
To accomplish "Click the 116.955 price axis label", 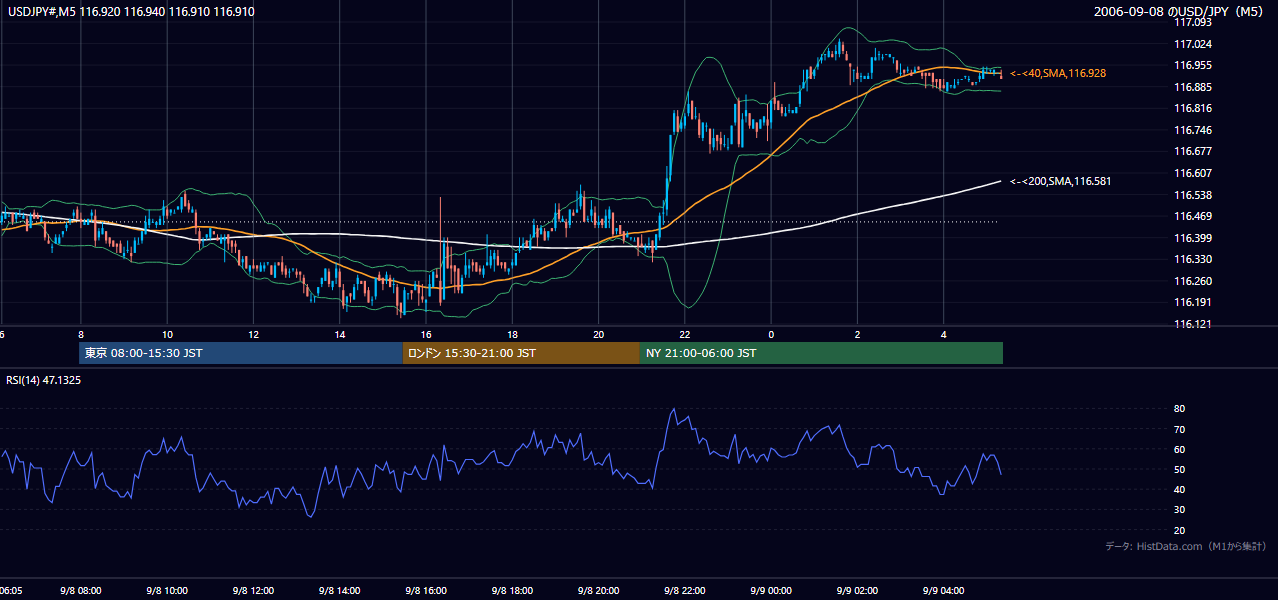I will point(1194,65).
